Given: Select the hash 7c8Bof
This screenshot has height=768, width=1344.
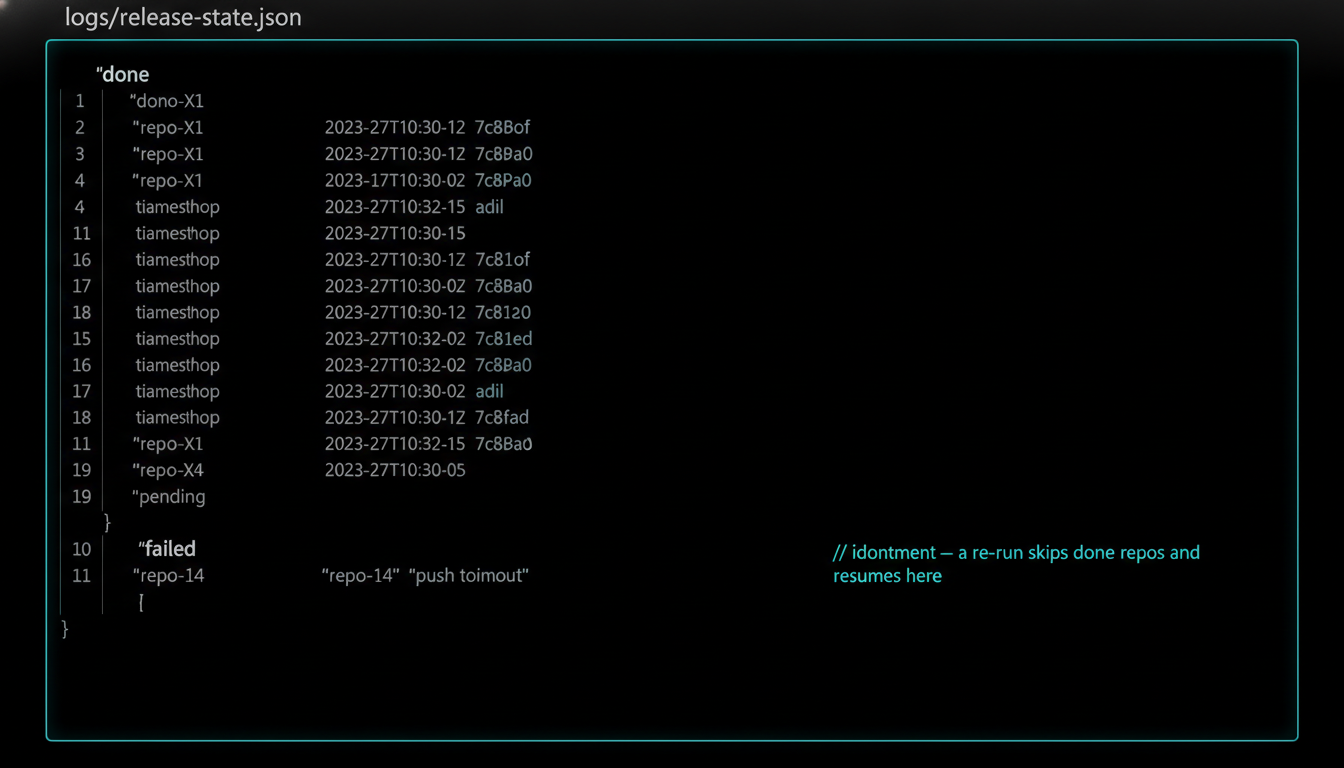Looking at the screenshot, I should pos(502,128).
